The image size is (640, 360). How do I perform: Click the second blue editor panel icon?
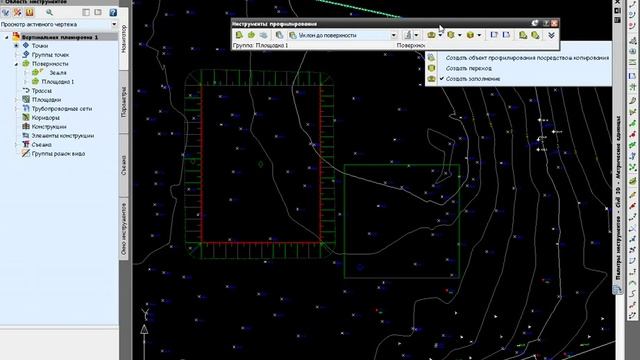click(x=506, y=36)
